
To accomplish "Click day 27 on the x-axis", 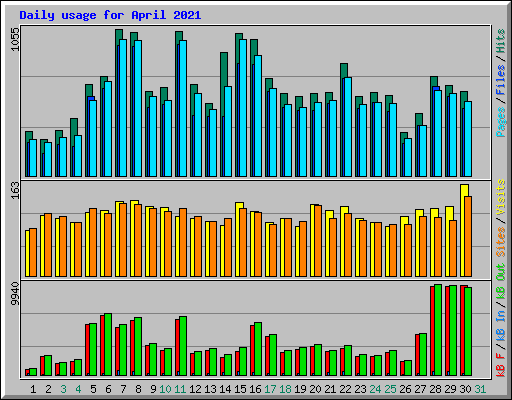I will coord(420,389).
